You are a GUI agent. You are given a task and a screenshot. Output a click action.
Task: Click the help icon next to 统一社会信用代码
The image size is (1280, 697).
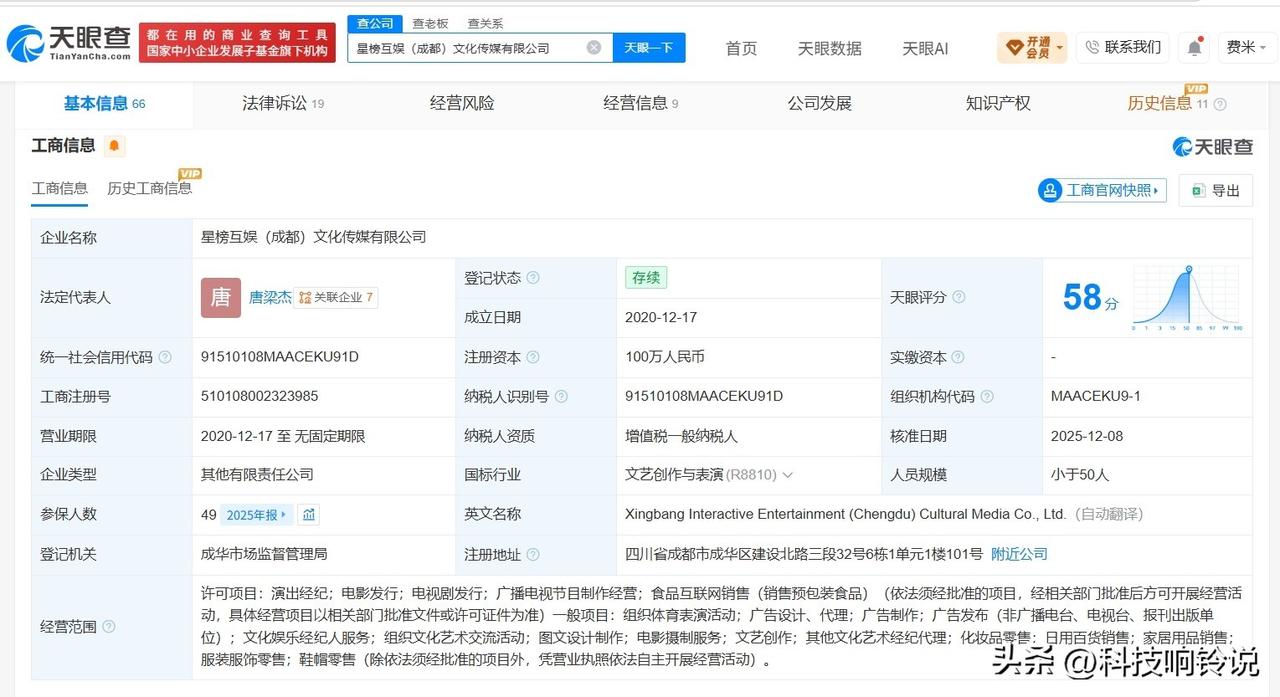tap(165, 357)
